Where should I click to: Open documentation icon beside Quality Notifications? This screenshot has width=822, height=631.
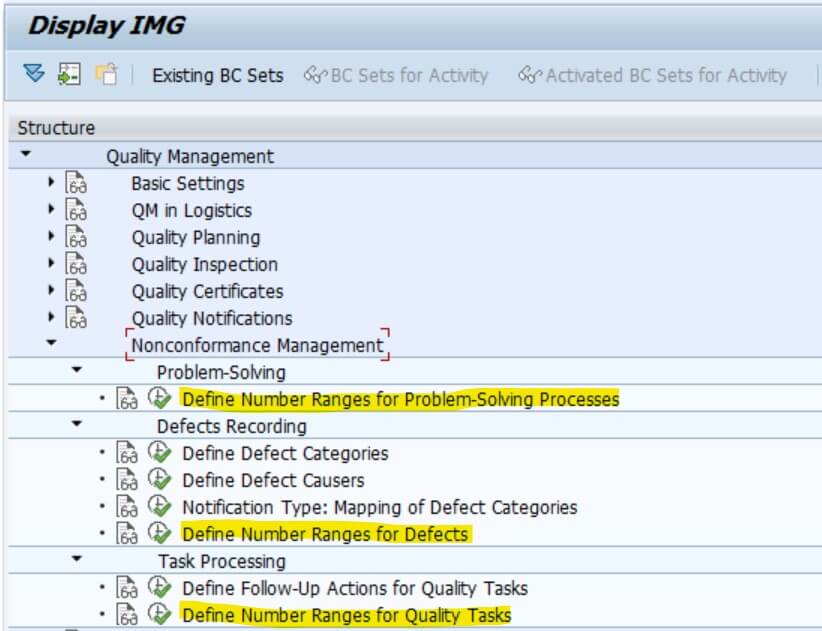(76, 318)
